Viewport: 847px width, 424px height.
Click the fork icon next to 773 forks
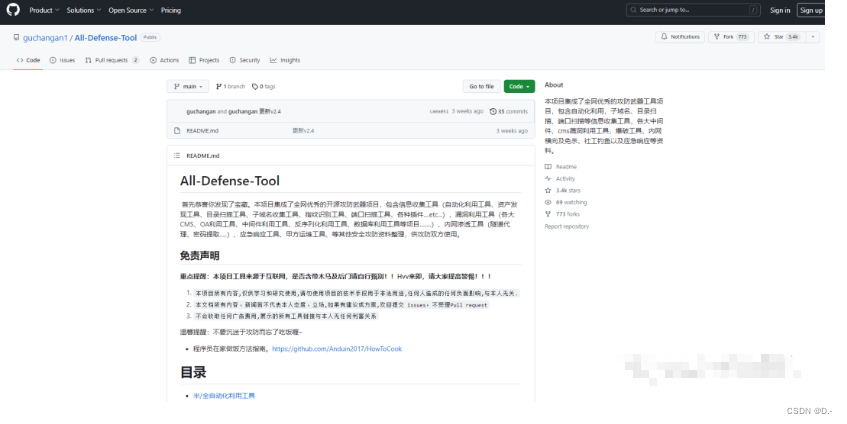(x=548, y=214)
